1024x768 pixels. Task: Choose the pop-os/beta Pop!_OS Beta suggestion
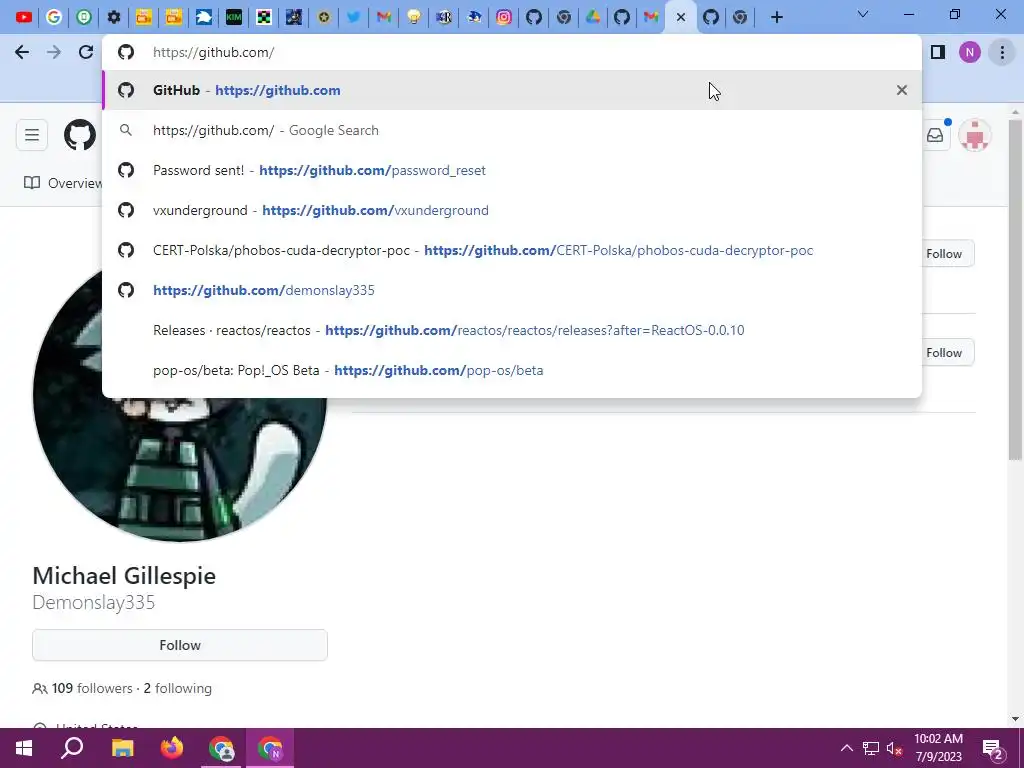tap(512, 370)
